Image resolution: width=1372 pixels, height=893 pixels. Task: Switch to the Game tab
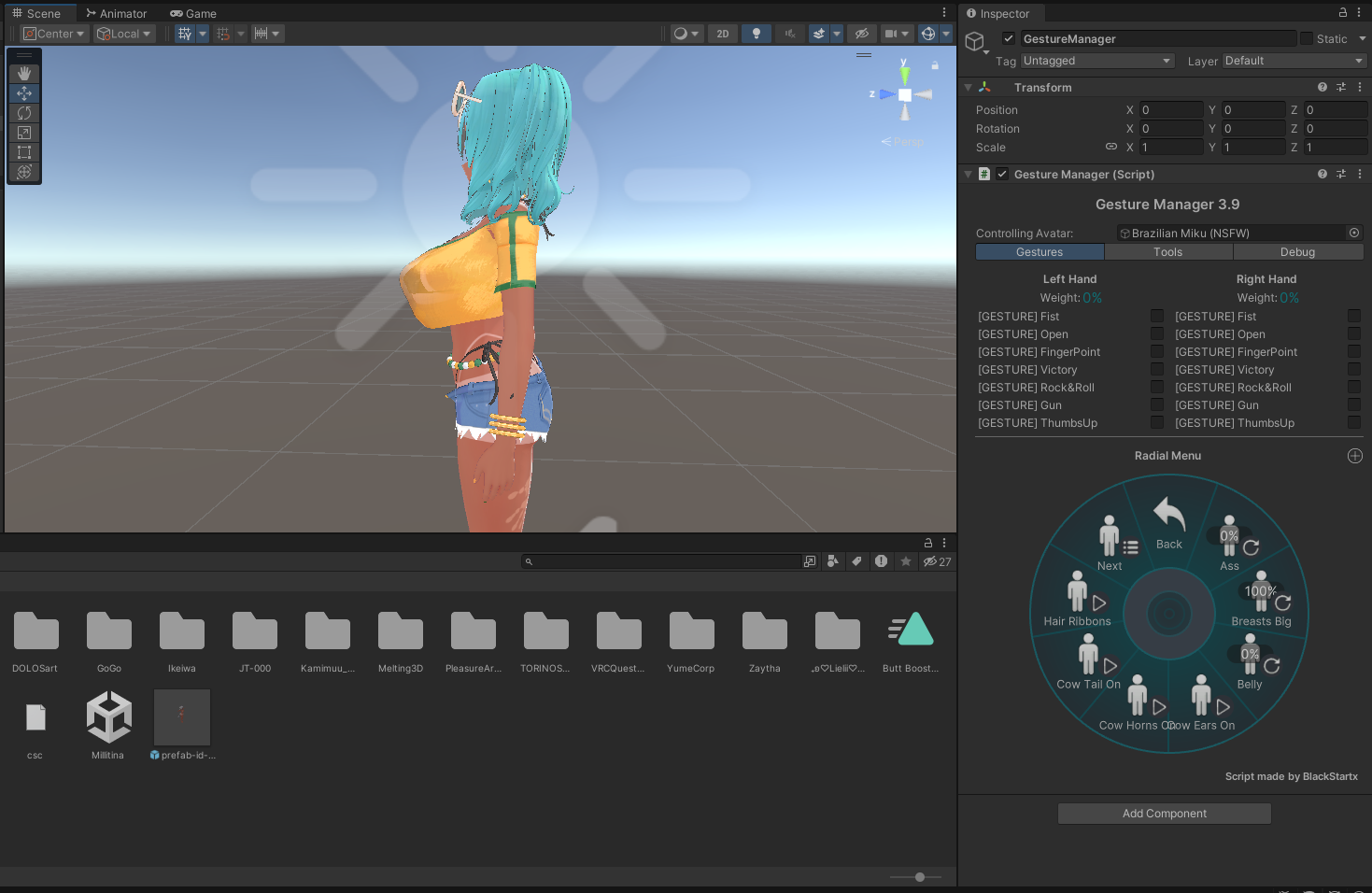(193, 13)
